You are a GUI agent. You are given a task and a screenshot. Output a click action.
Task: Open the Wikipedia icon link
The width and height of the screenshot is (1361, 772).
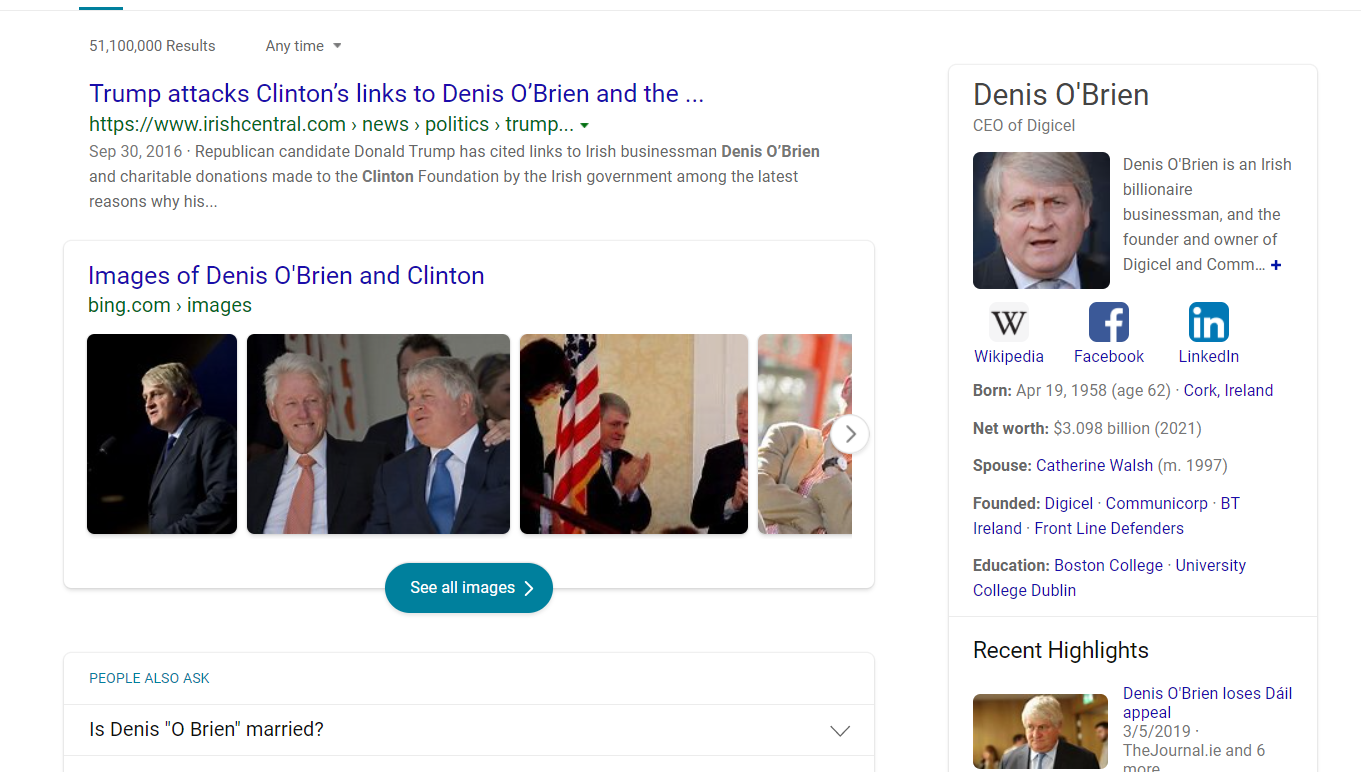[1008, 324]
